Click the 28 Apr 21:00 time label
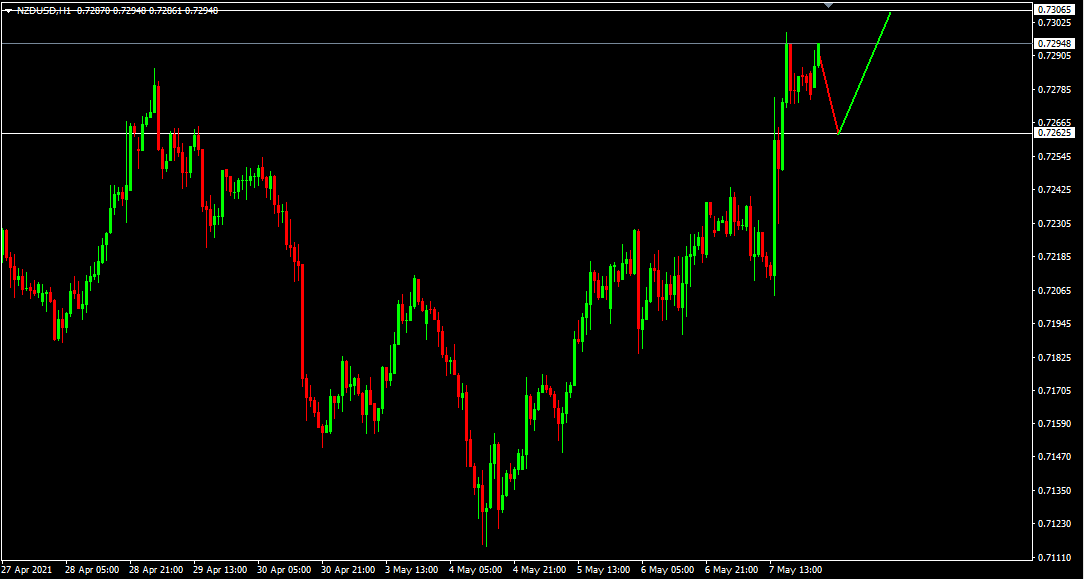1085x579 pixels. tap(156, 570)
